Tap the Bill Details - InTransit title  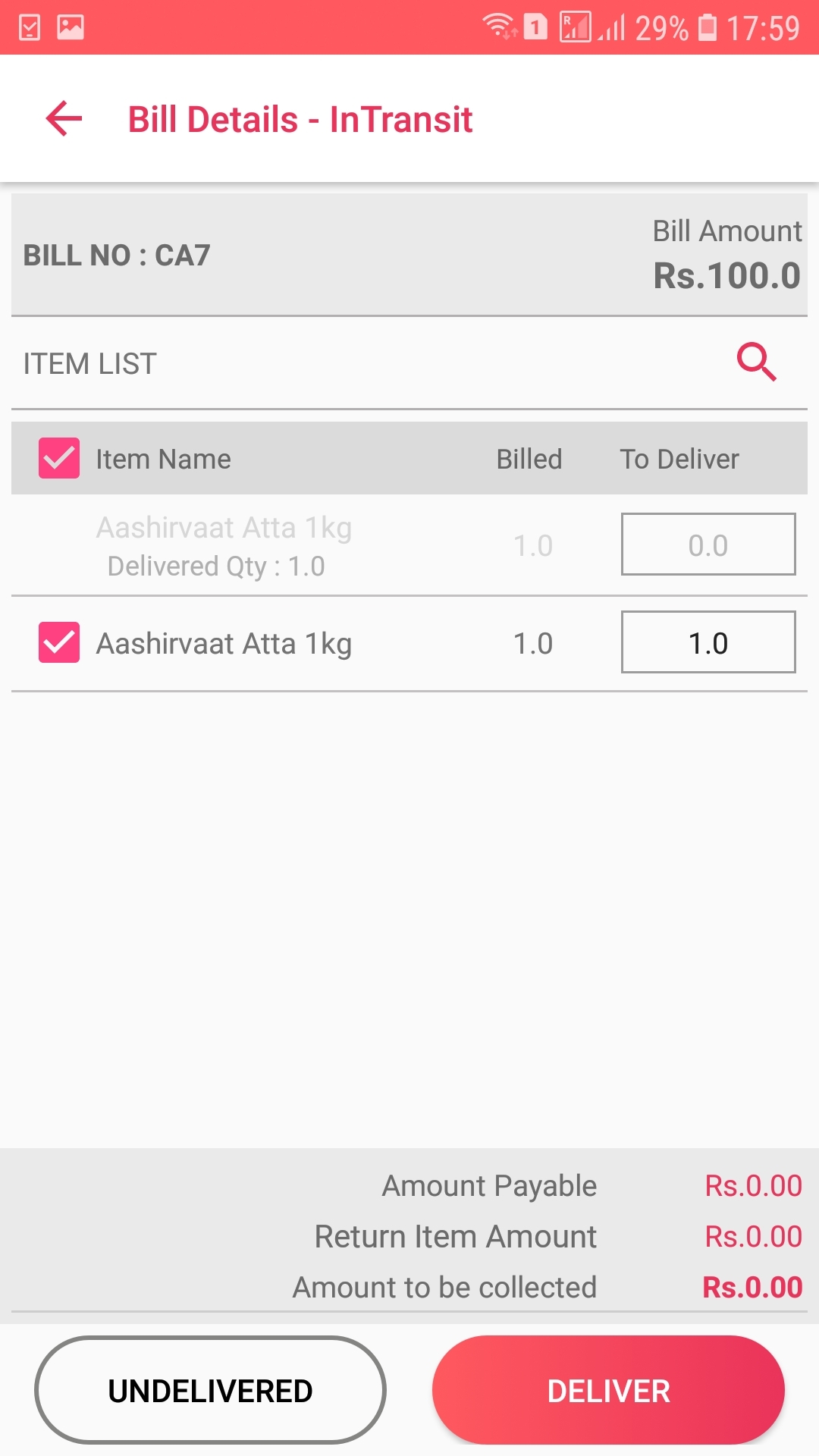300,119
